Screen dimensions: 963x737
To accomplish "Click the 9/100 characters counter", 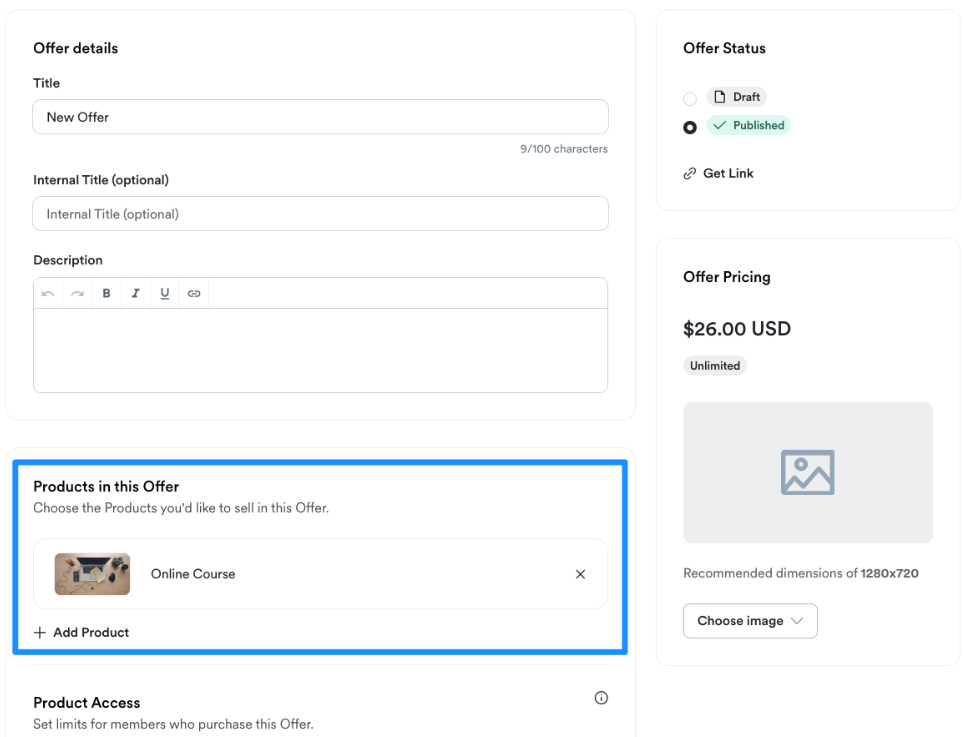I will 564,149.
